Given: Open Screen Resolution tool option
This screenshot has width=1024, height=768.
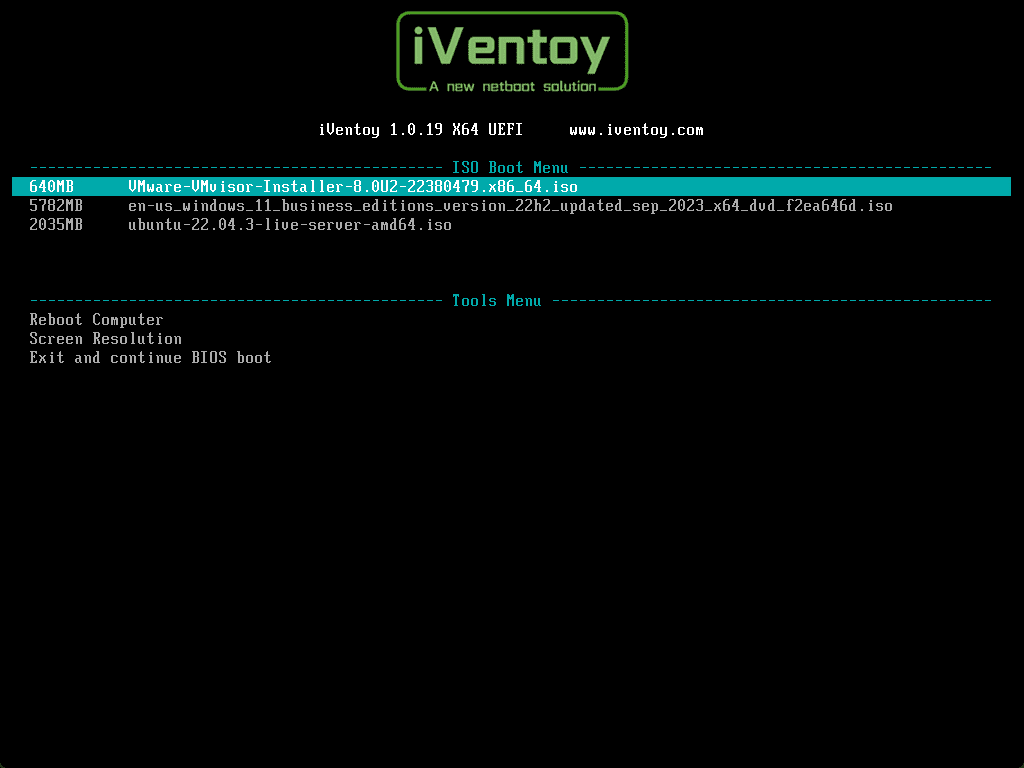Looking at the screenshot, I should [106, 338].
